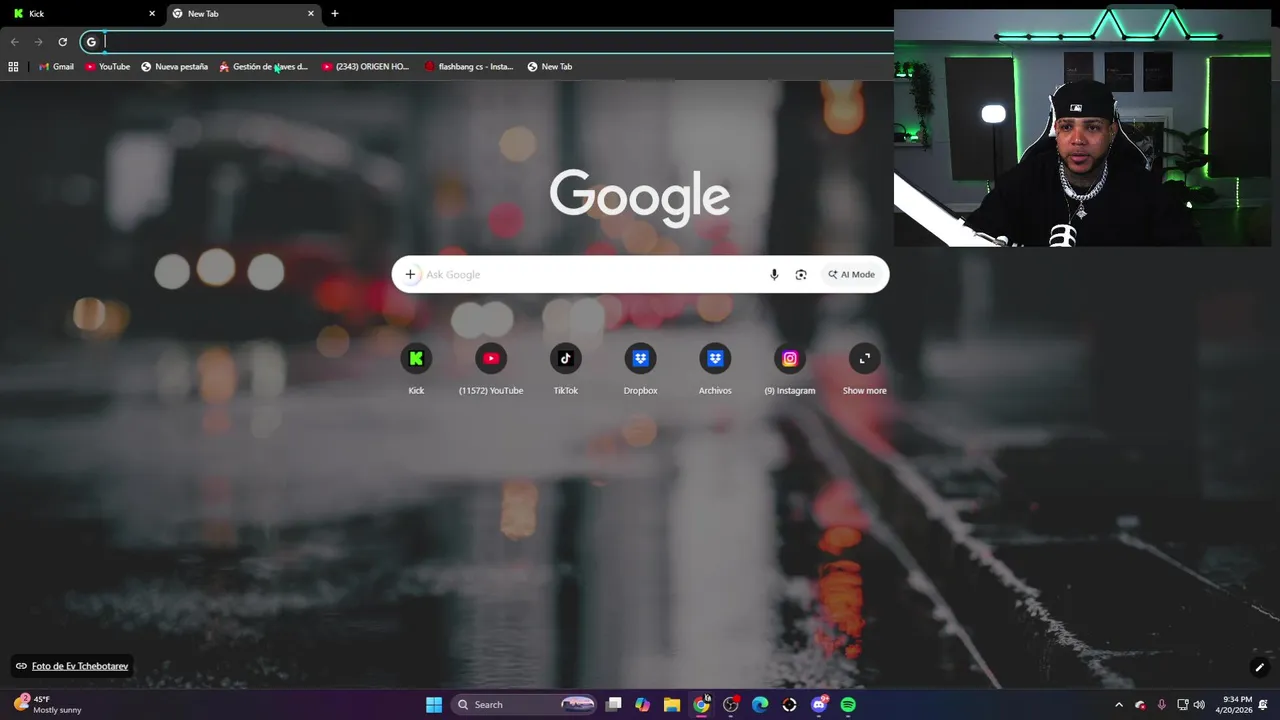Open the Gestión de llaves bookmark
Viewport: 1280px width, 720px height.
tap(263, 67)
